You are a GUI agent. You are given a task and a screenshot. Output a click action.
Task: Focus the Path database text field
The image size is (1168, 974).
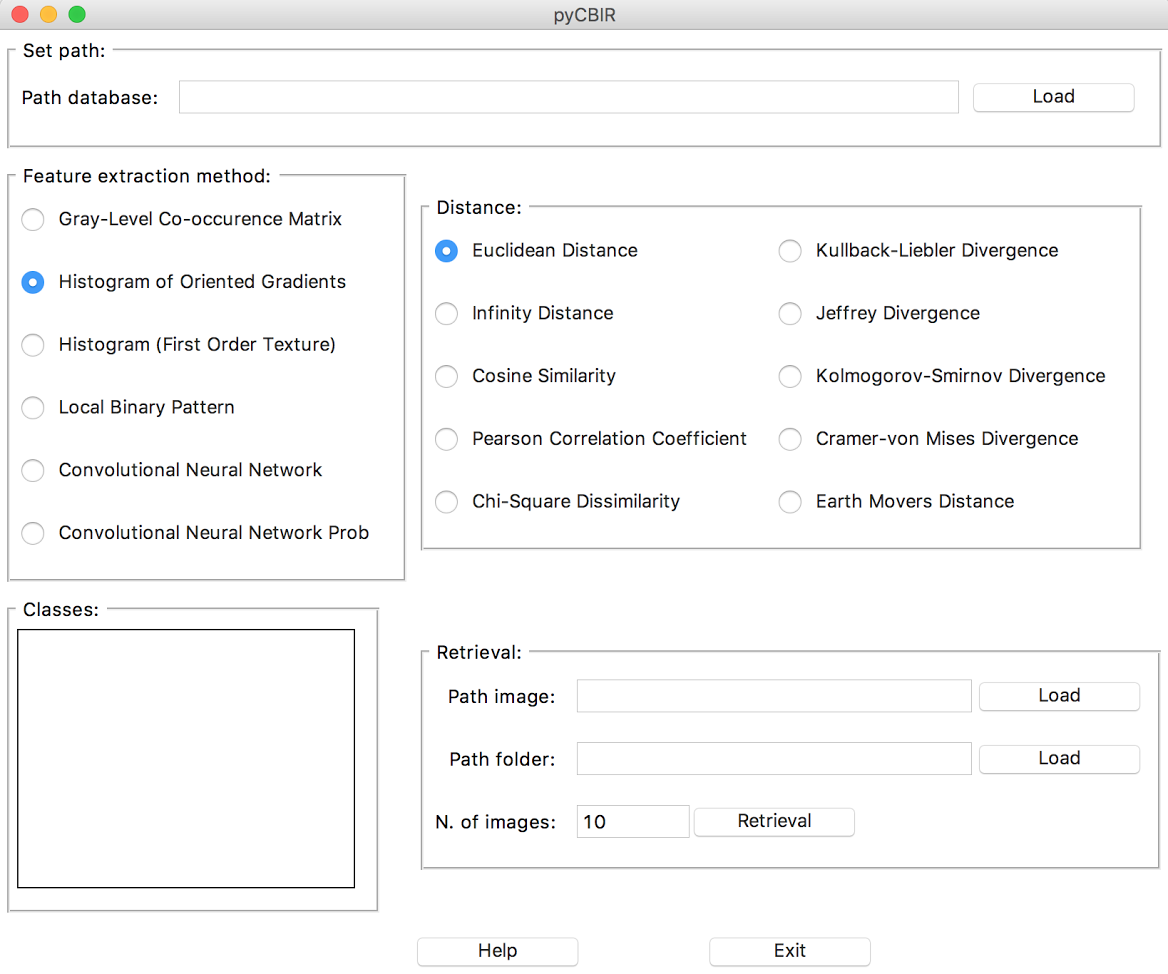pyautogui.click(x=568, y=97)
